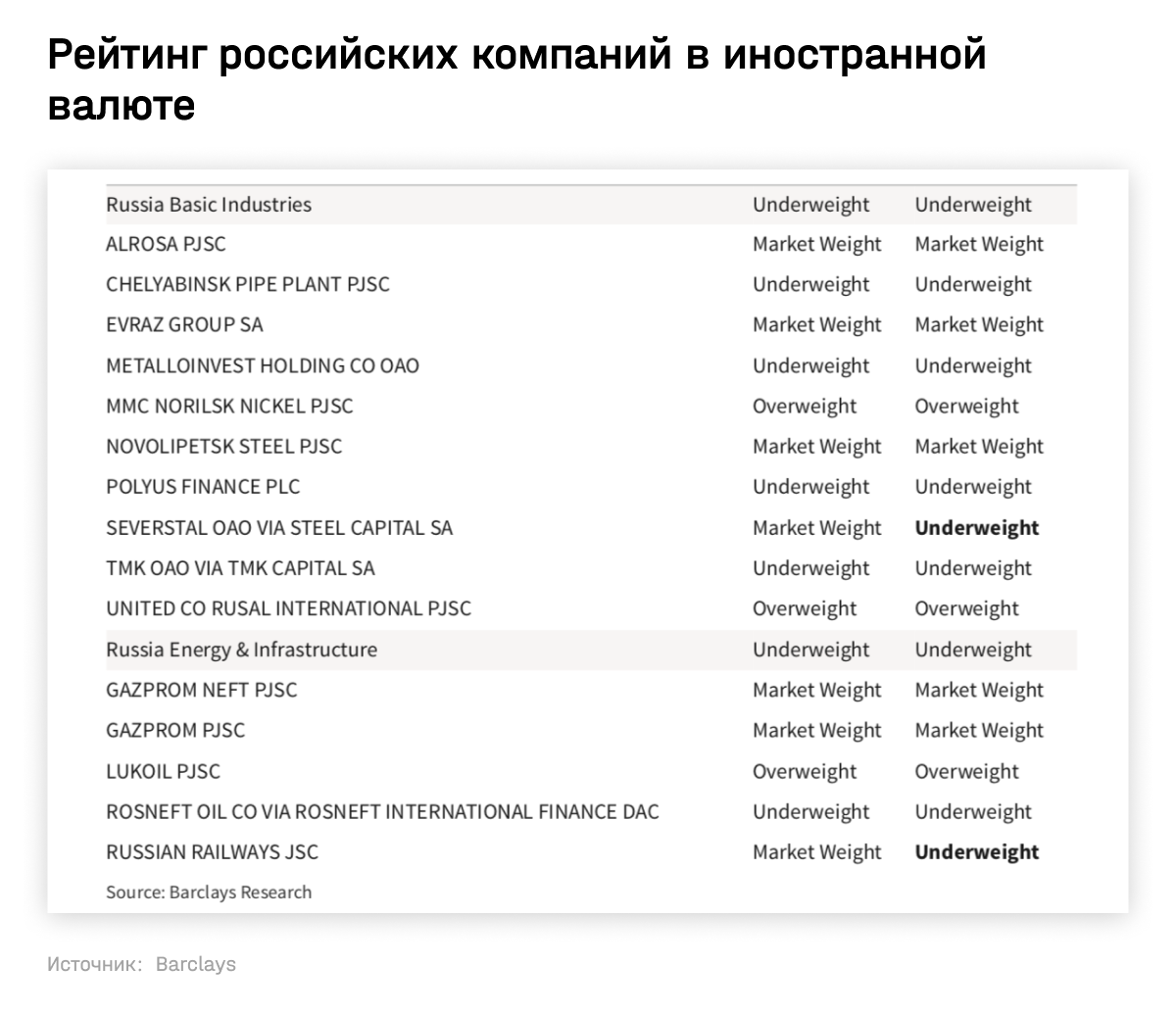Click the POLYUS FINANCE PLC row label
Image resolution: width=1176 pixels, height=1014 pixels.
pyautogui.click(x=203, y=487)
